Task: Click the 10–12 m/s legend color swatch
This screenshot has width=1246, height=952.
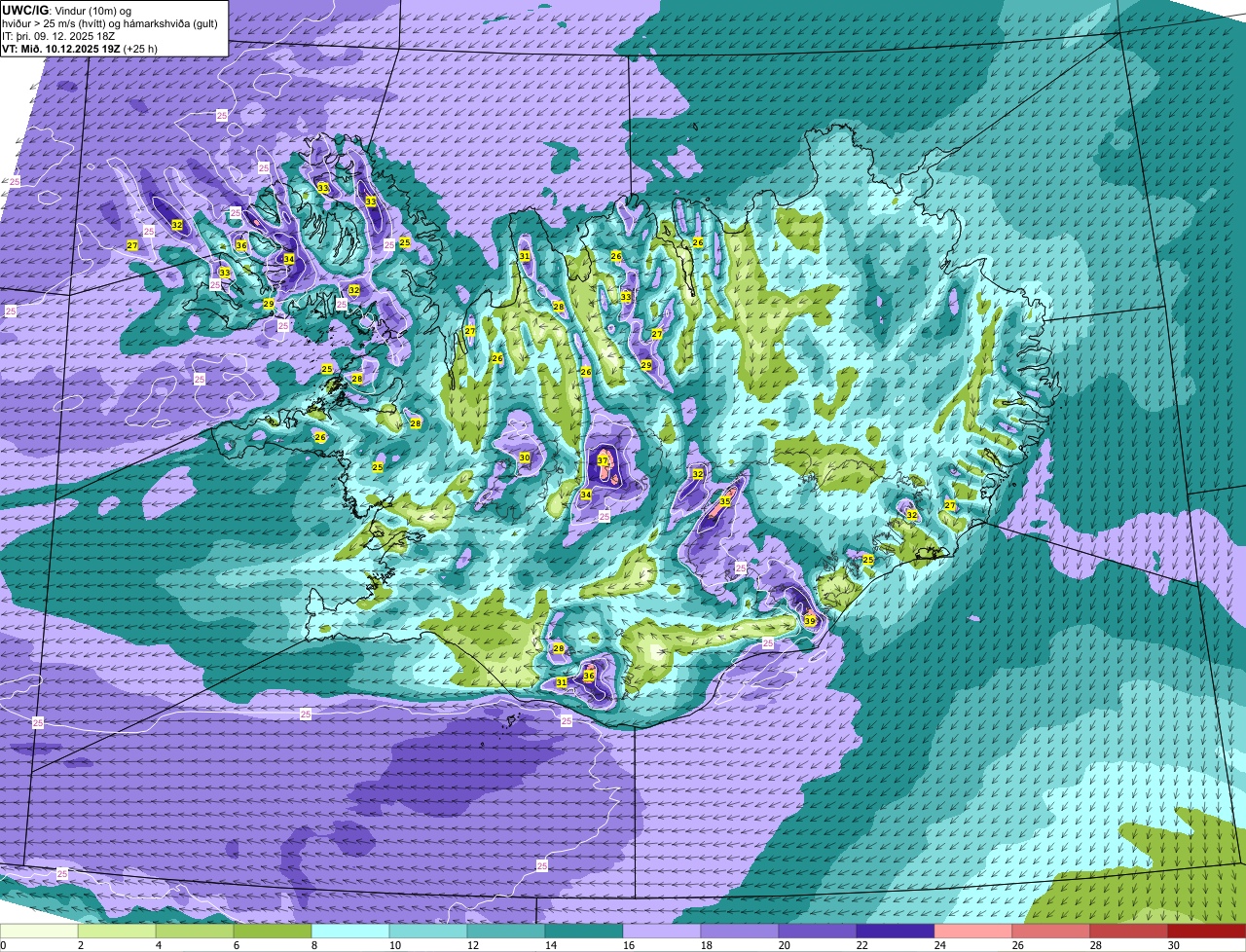Action: (428, 932)
